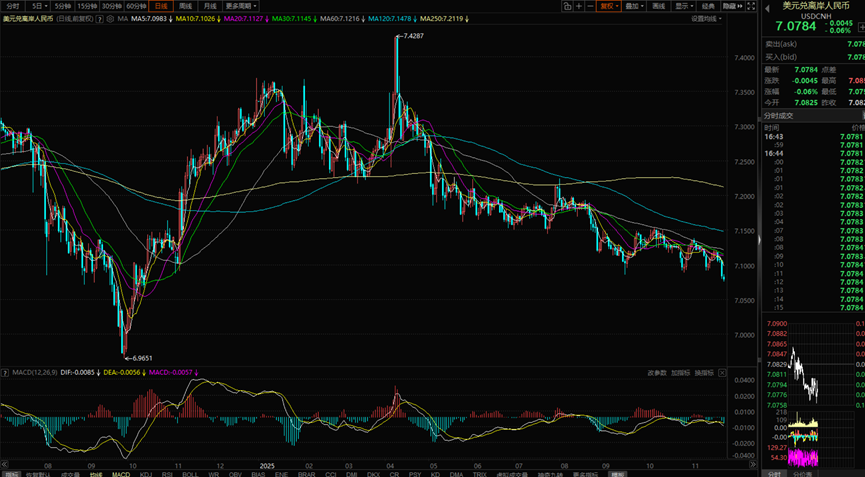Zoom out chart with minus icon

click(x=588, y=5)
